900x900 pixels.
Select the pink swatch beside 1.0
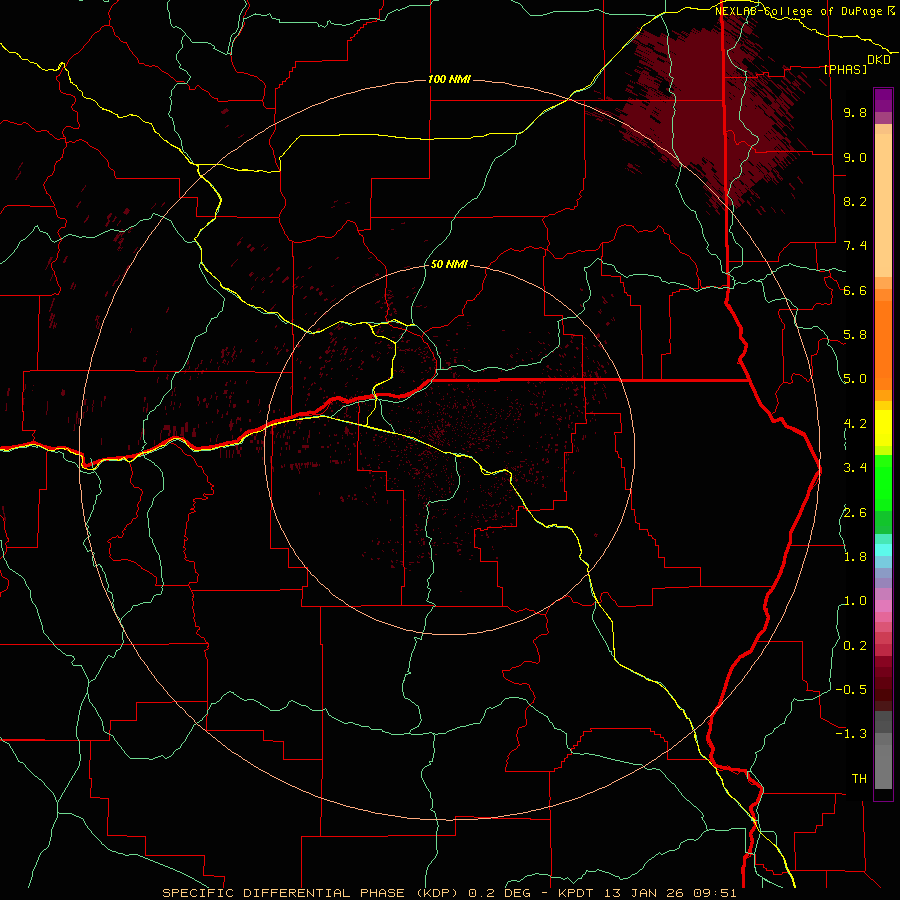point(883,606)
